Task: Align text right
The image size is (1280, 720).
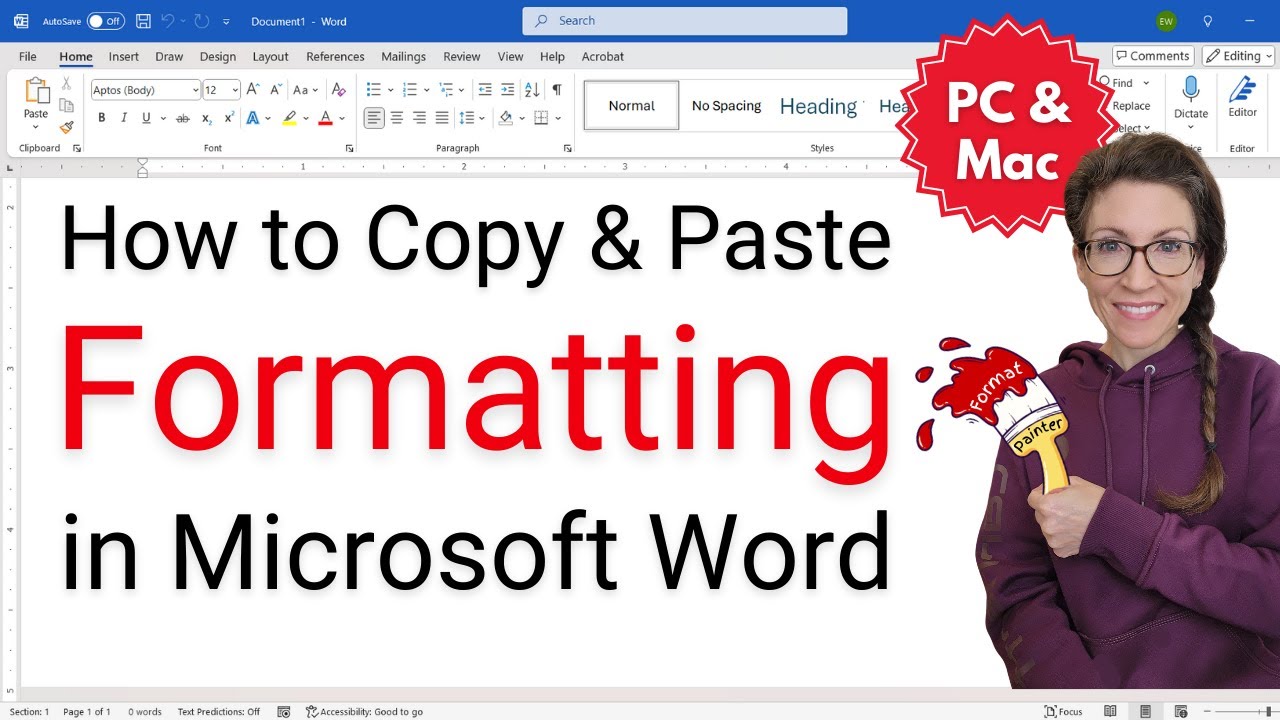Action: coord(419,118)
